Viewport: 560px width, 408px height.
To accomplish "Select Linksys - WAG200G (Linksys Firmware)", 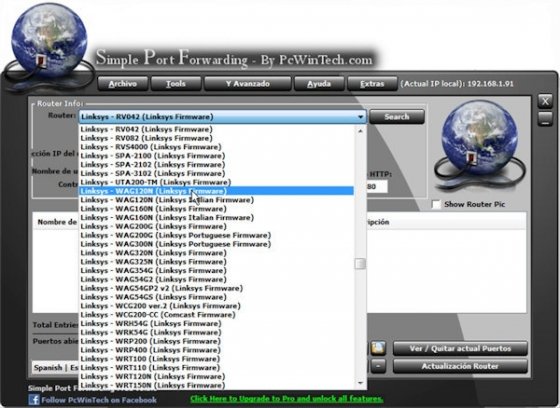I will (216, 226).
